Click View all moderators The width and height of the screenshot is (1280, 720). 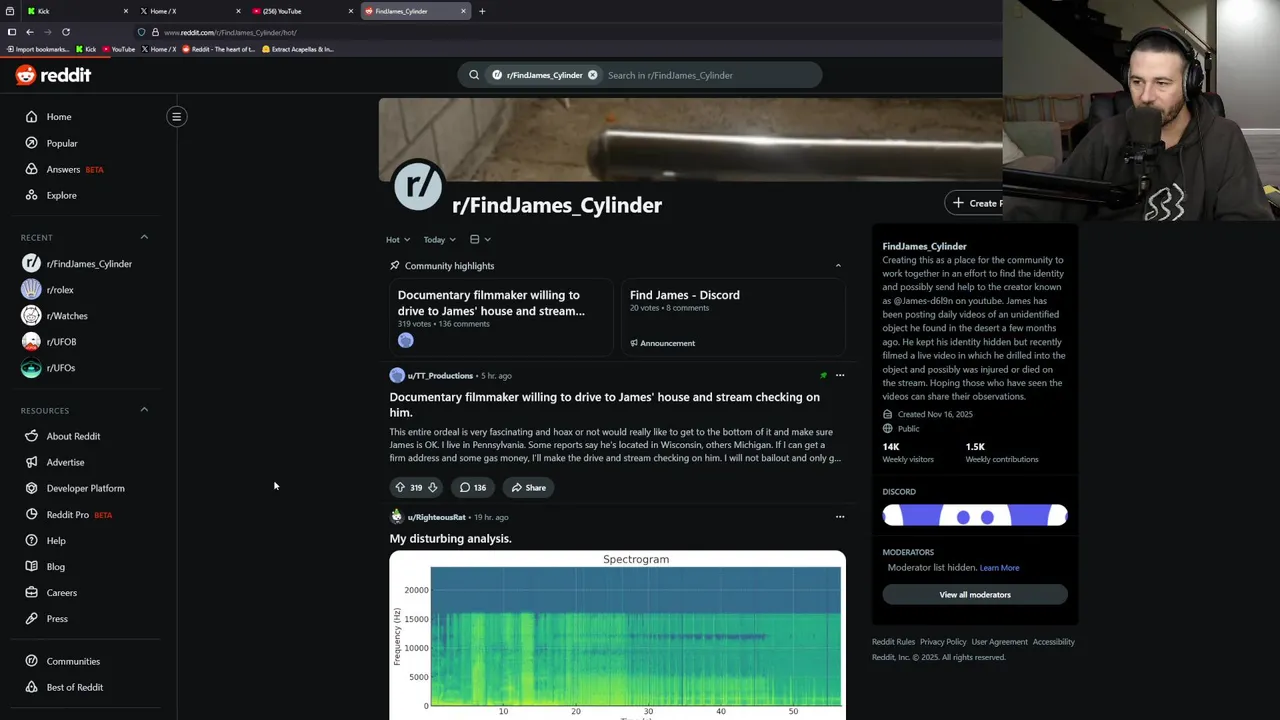click(975, 595)
